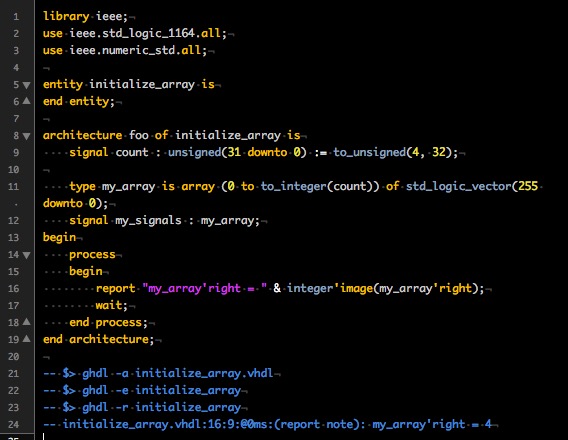
Task: Click line number 24 in gutter
Action: pyautogui.click(x=13, y=424)
